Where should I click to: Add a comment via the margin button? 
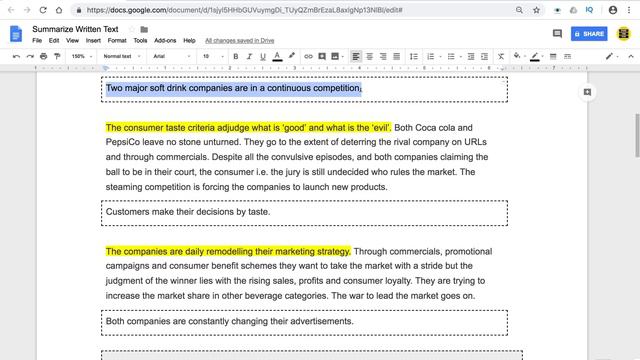click(587, 92)
